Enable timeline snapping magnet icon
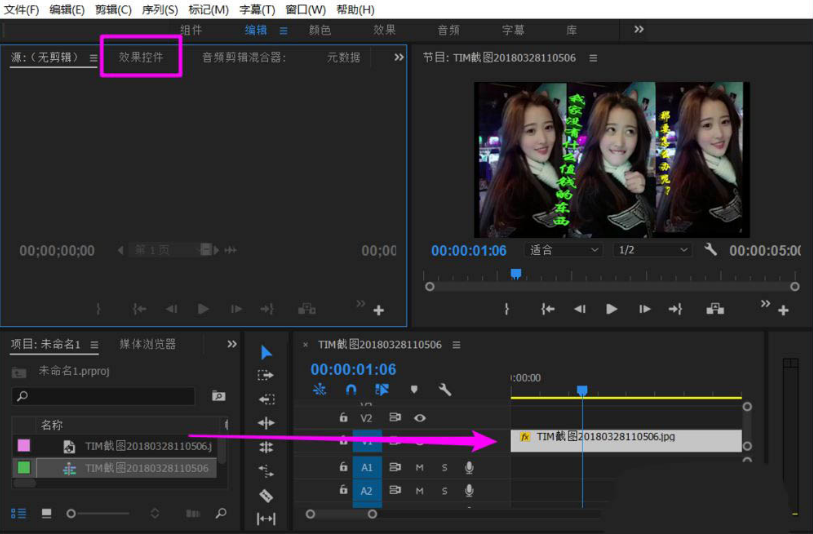 click(x=351, y=390)
